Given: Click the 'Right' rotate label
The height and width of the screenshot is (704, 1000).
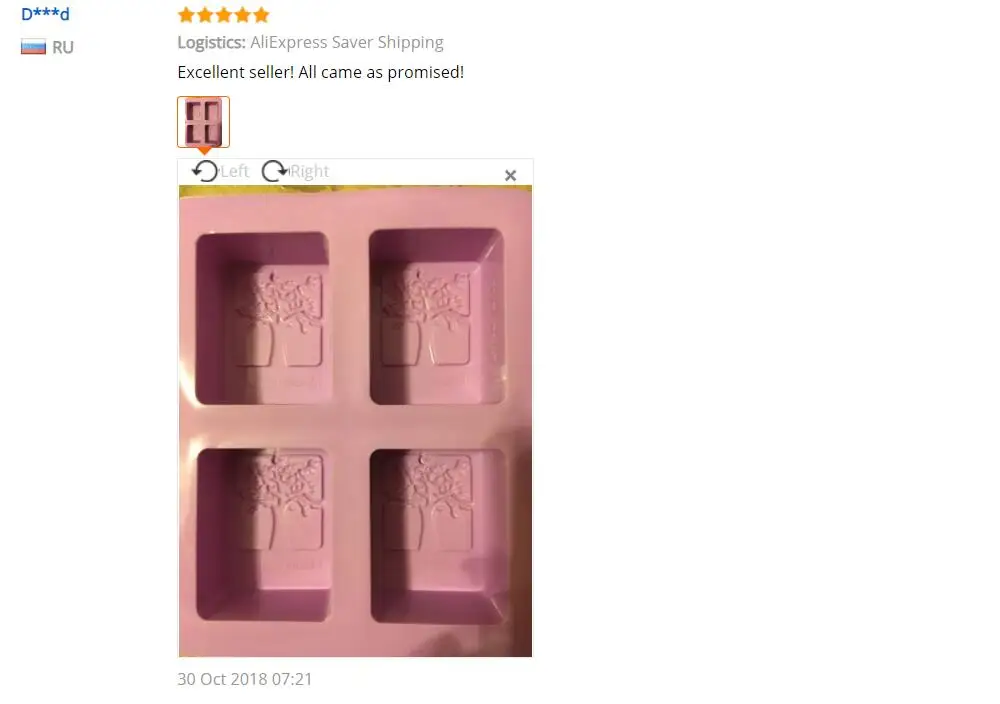Looking at the screenshot, I should pyautogui.click(x=309, y=171).
